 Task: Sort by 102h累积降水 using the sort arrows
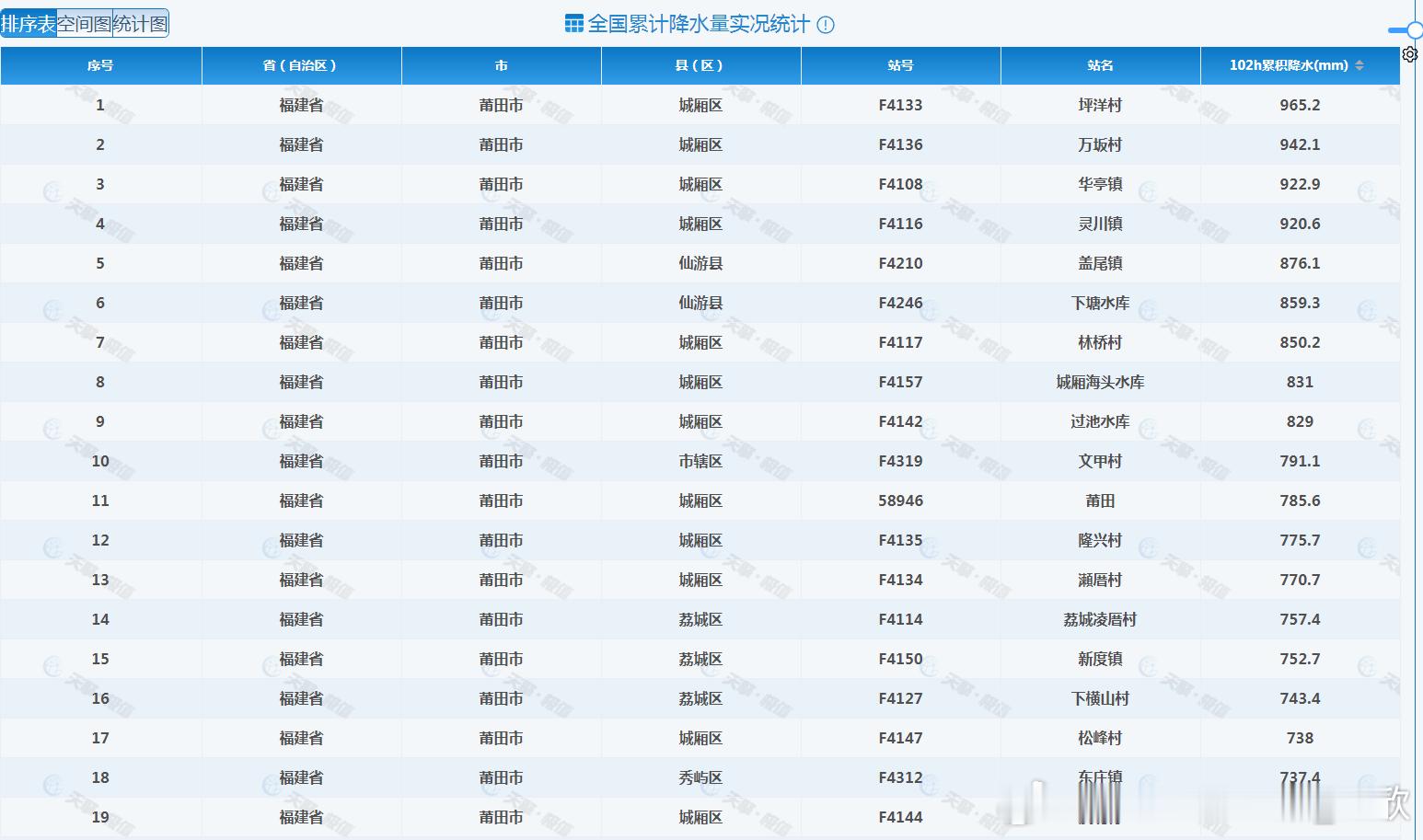click(1359, 65)
